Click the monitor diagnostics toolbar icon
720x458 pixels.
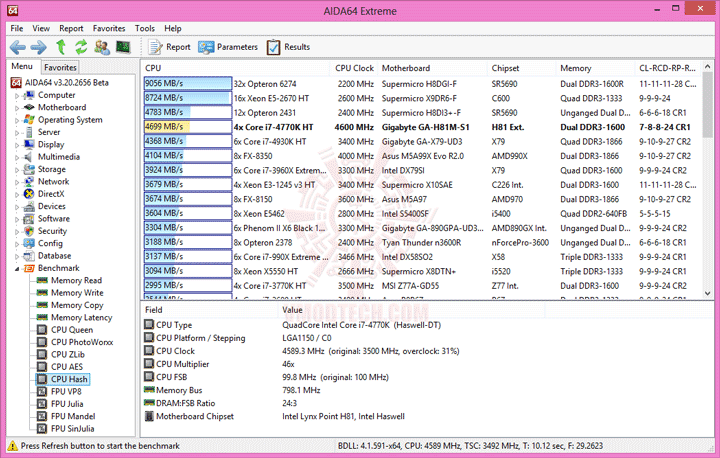(123, 47)
